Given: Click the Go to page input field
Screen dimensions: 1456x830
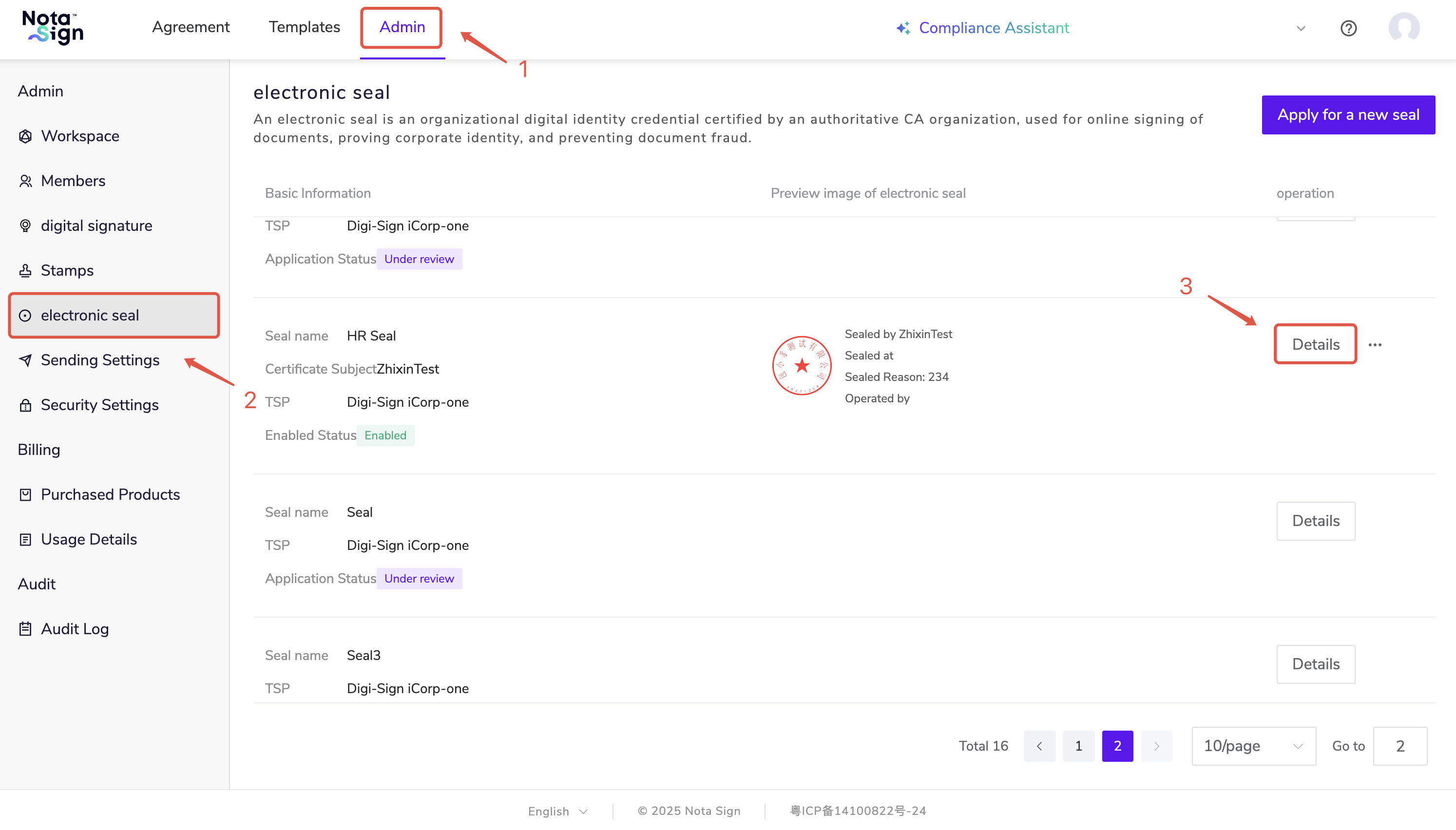Looking at the screenshot, I should click(1399, 746).
